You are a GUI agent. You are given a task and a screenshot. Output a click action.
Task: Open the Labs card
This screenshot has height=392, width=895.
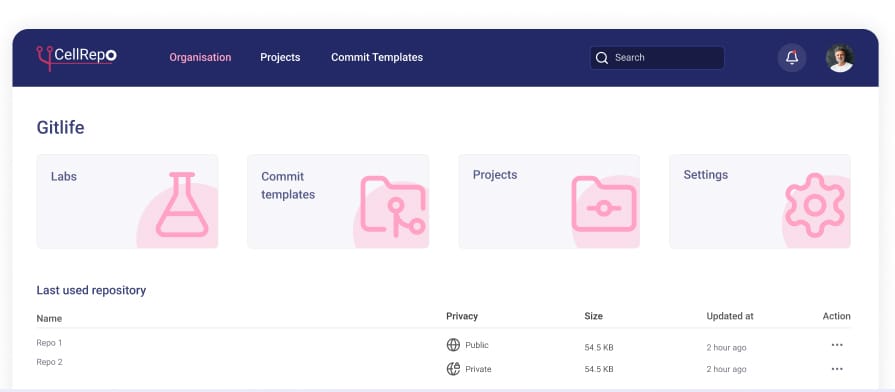pos(127,201)
